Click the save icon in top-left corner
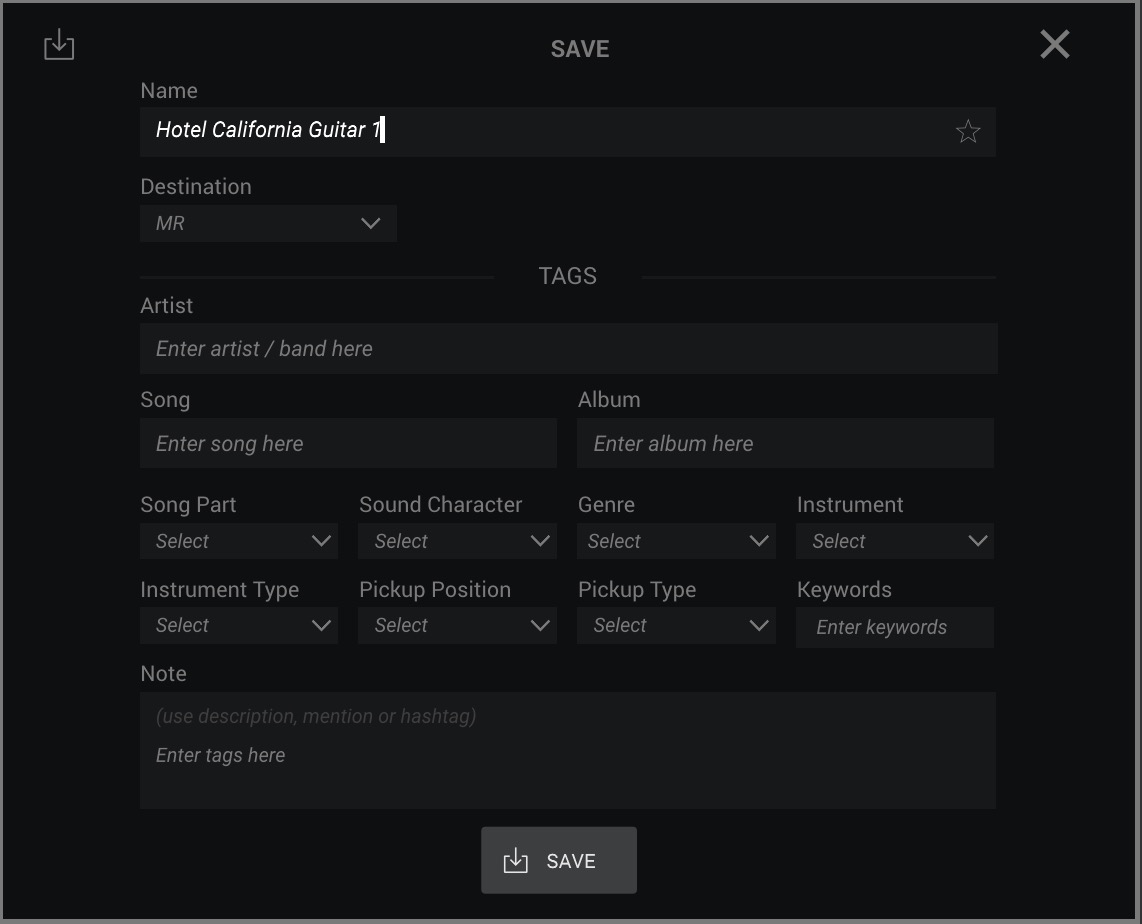This screenshot has height=924, width=1142. pyautogui.click(x=59, y=45)
